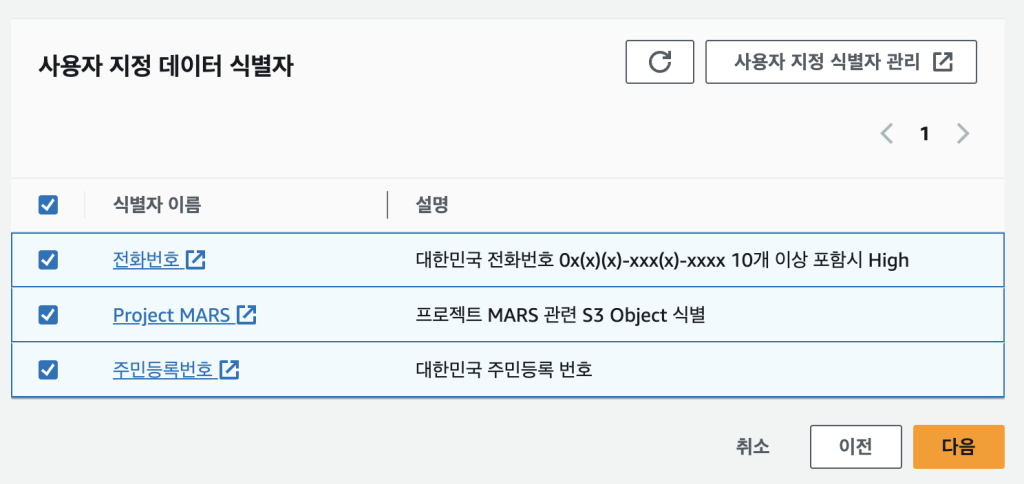Click the 이전 button

click(856, 447)
